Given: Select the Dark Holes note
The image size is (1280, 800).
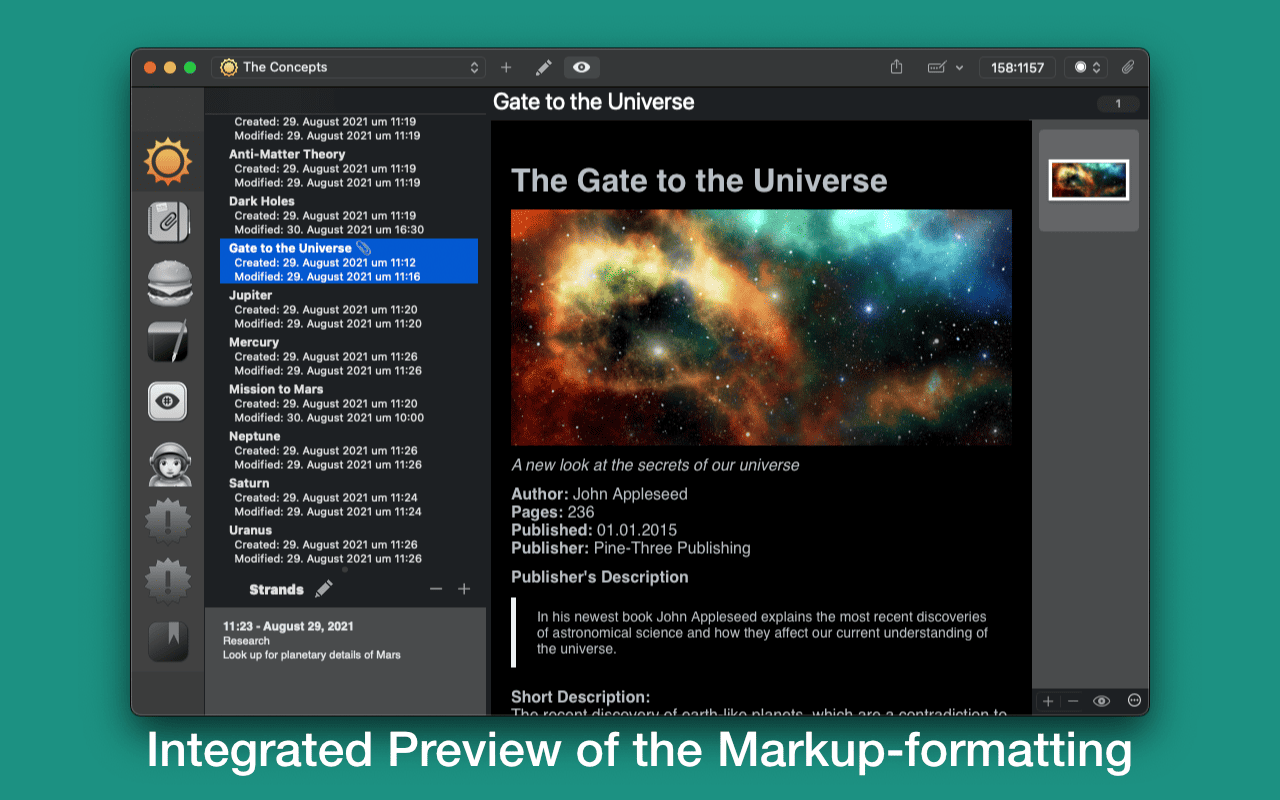Looking at the screenshot, I should pos(262,201).
